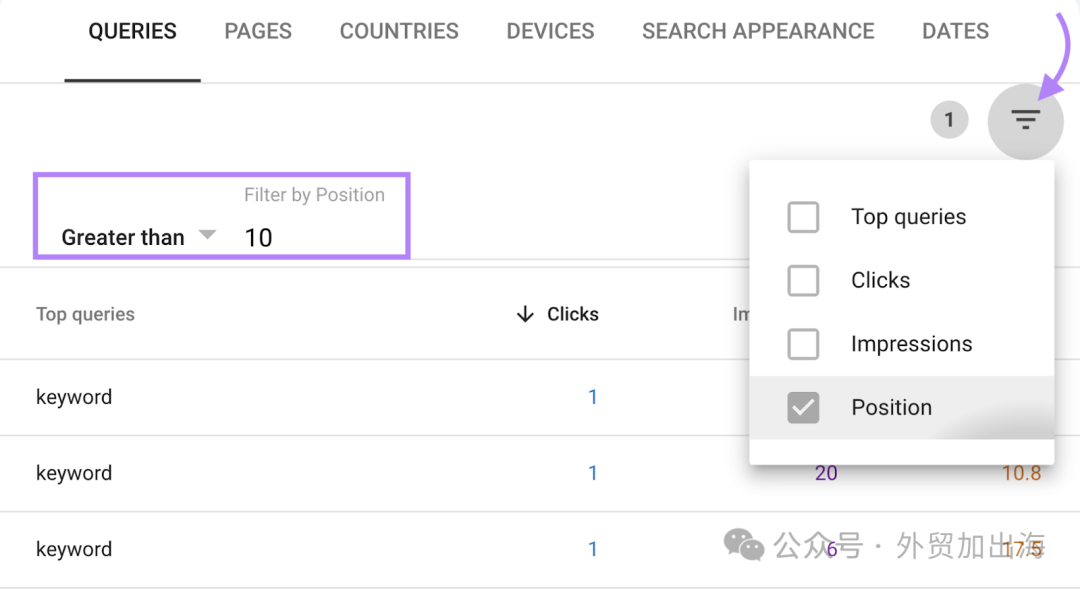Click the Clicks sort arrow icon
This screenshot has height=589, width=1080.
[525, 314]
